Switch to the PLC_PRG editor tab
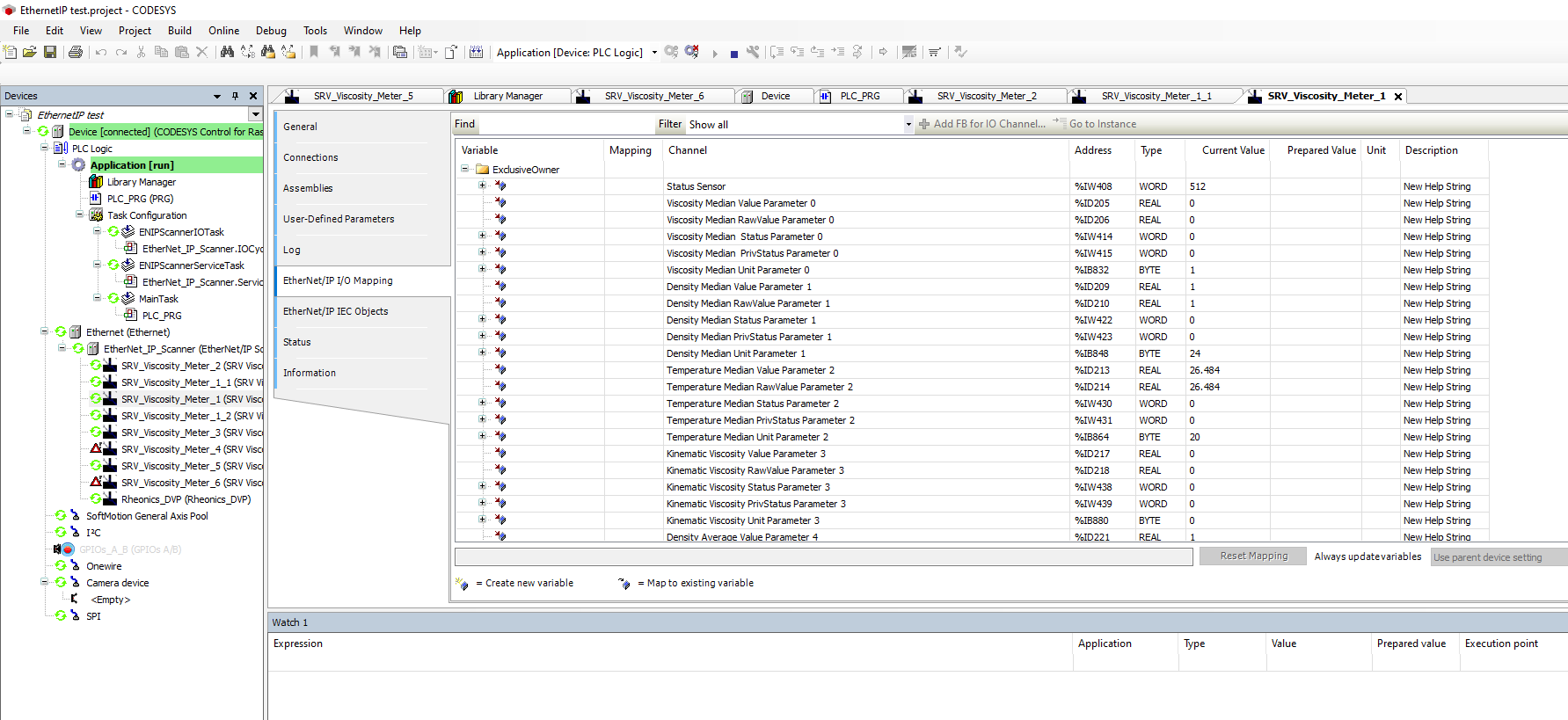This screenshot has height=720, width=1568. (859, 96)
